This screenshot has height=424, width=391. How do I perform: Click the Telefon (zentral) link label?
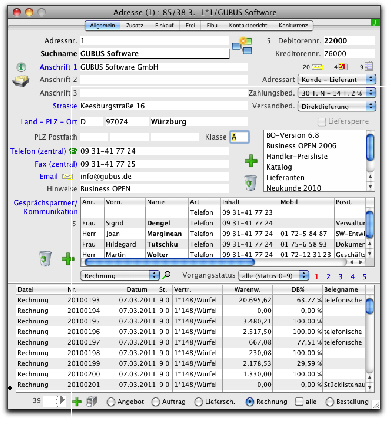coord(38,151)
